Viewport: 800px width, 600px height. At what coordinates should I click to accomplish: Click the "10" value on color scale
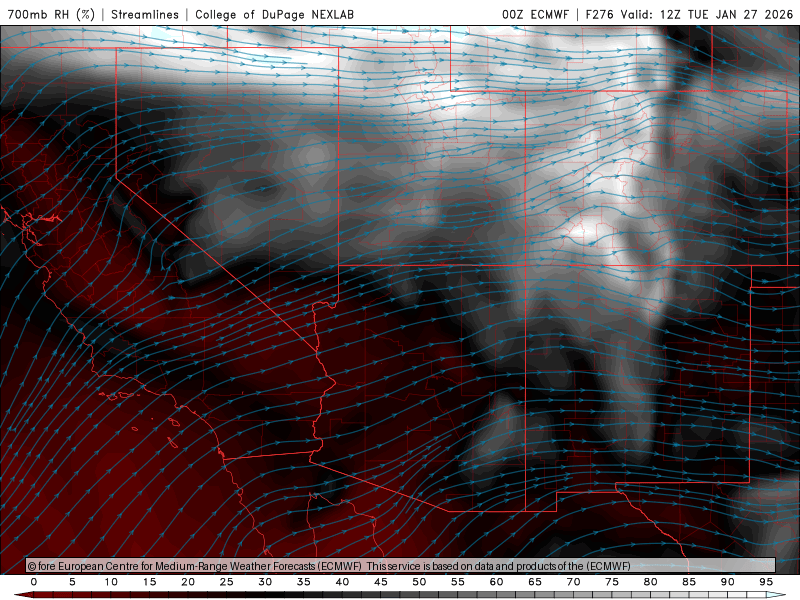click(x=111, y=582)
